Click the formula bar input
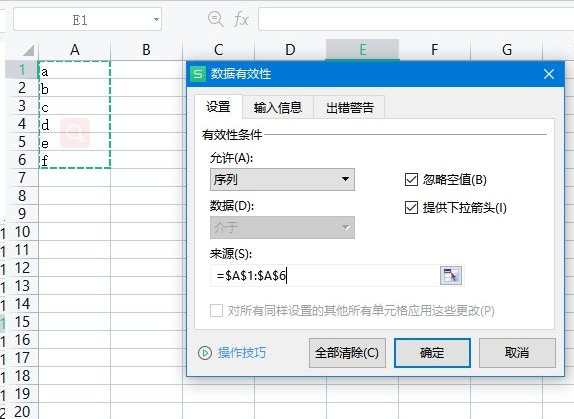This screenshot has height=419, width=574. pos(416,19)
